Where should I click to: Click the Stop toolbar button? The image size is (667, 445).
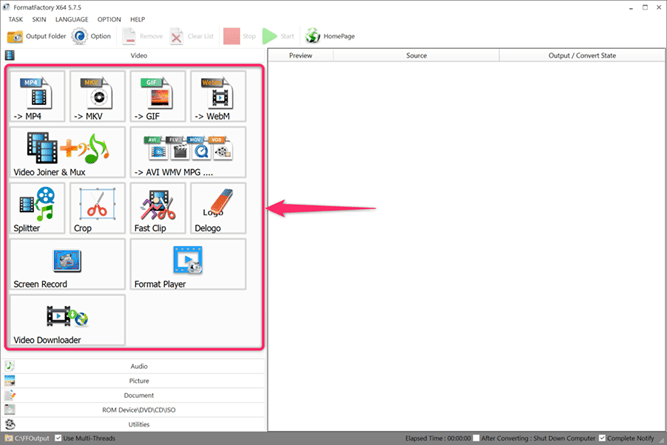(x=239, y=37)
